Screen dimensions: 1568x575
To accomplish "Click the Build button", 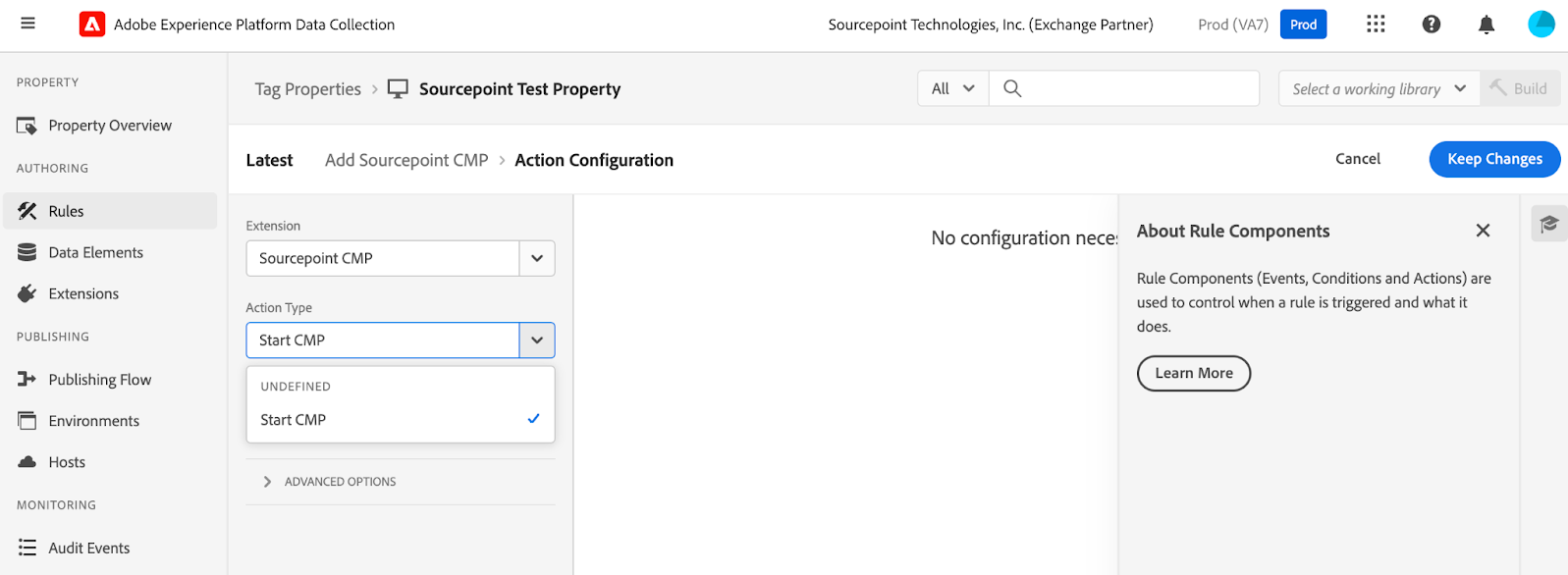I will tap(1521, 88).
